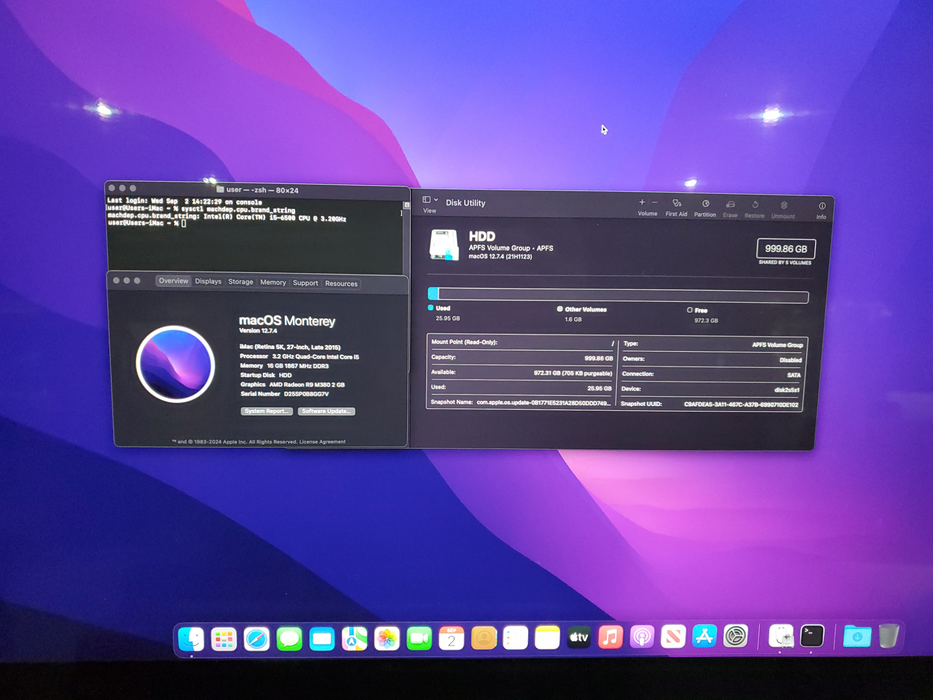Click the Snapshot UUID value
Image resolution: width=933 pixels, height=700 pixels.
pos(741,404)
